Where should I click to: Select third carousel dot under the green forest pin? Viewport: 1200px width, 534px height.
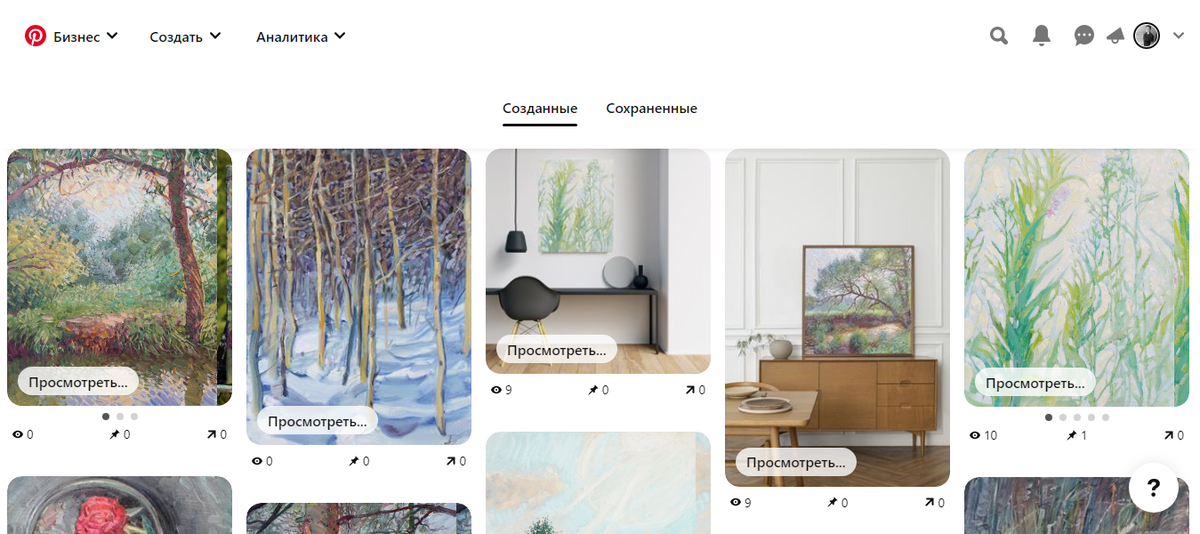point(134,416)
